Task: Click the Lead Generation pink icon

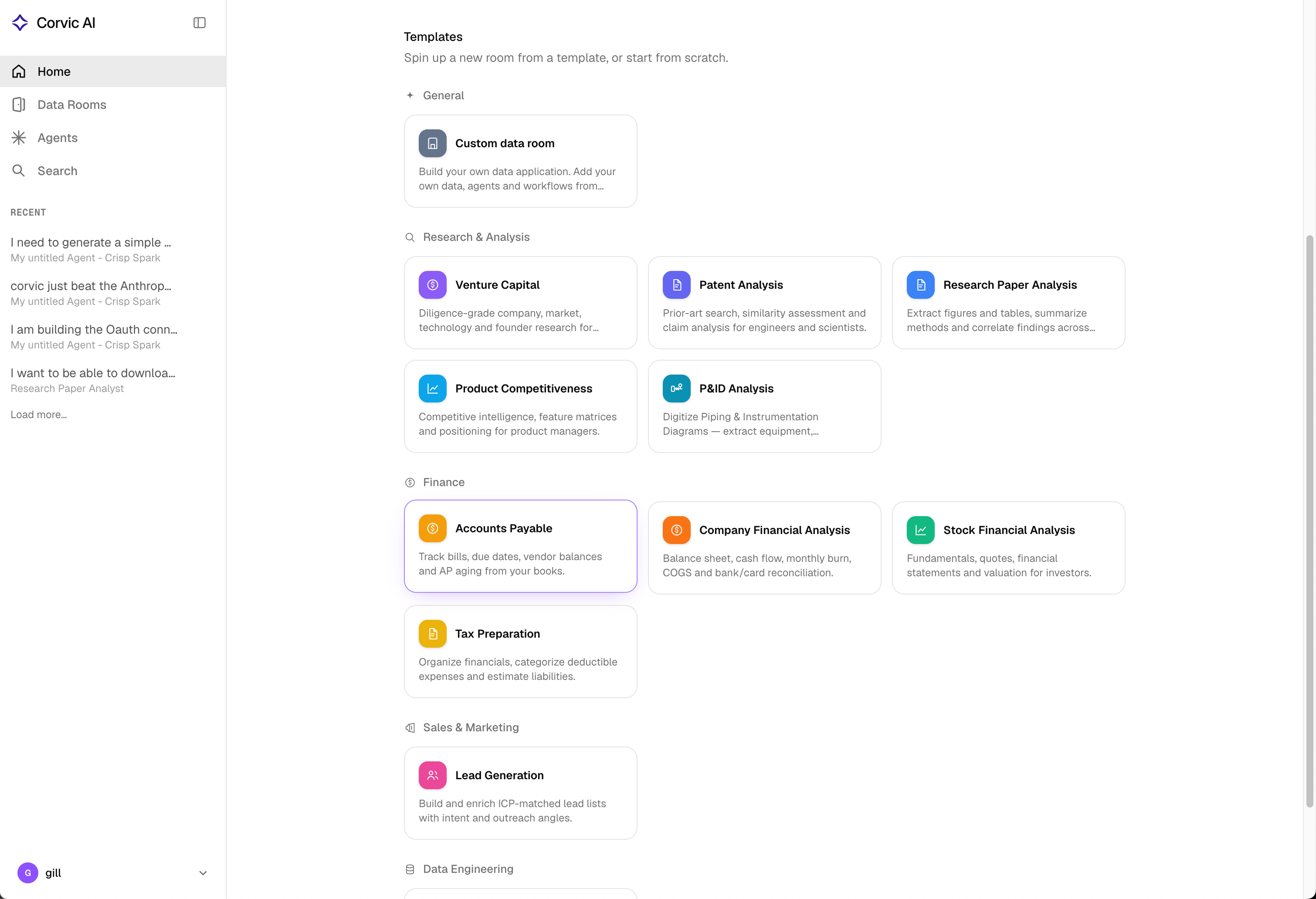Action: pos(433,775)
